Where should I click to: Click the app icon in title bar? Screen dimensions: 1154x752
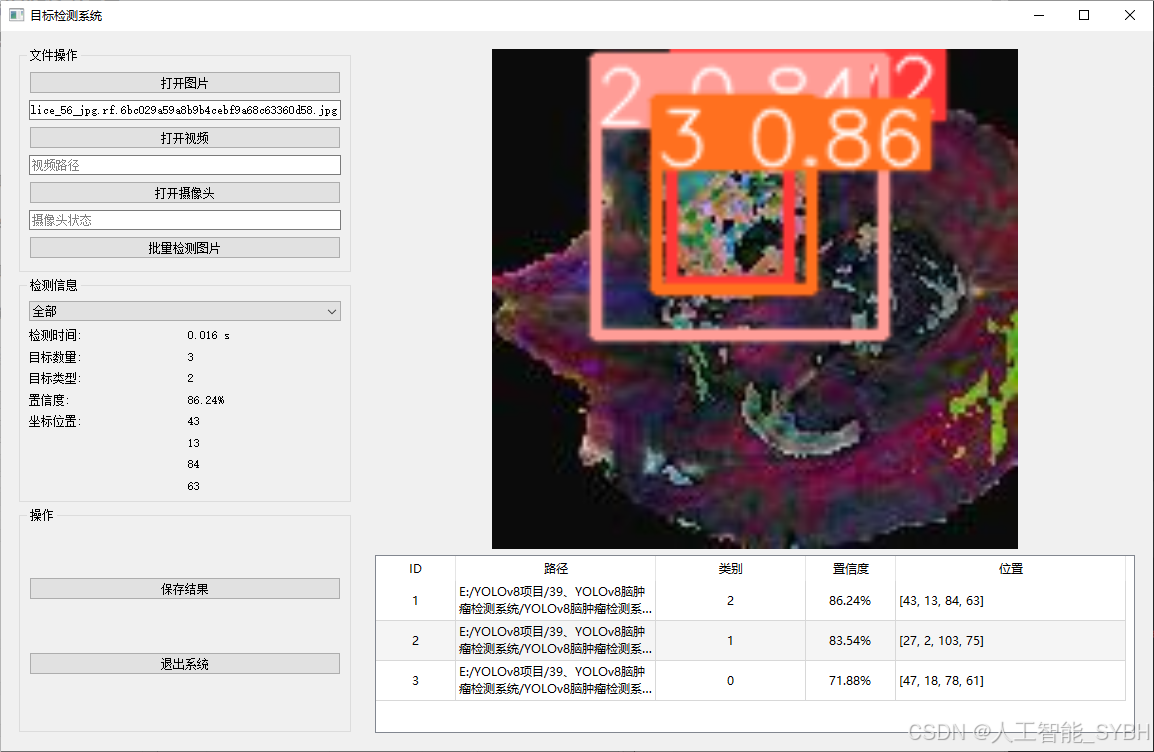[x=16, y=15]
